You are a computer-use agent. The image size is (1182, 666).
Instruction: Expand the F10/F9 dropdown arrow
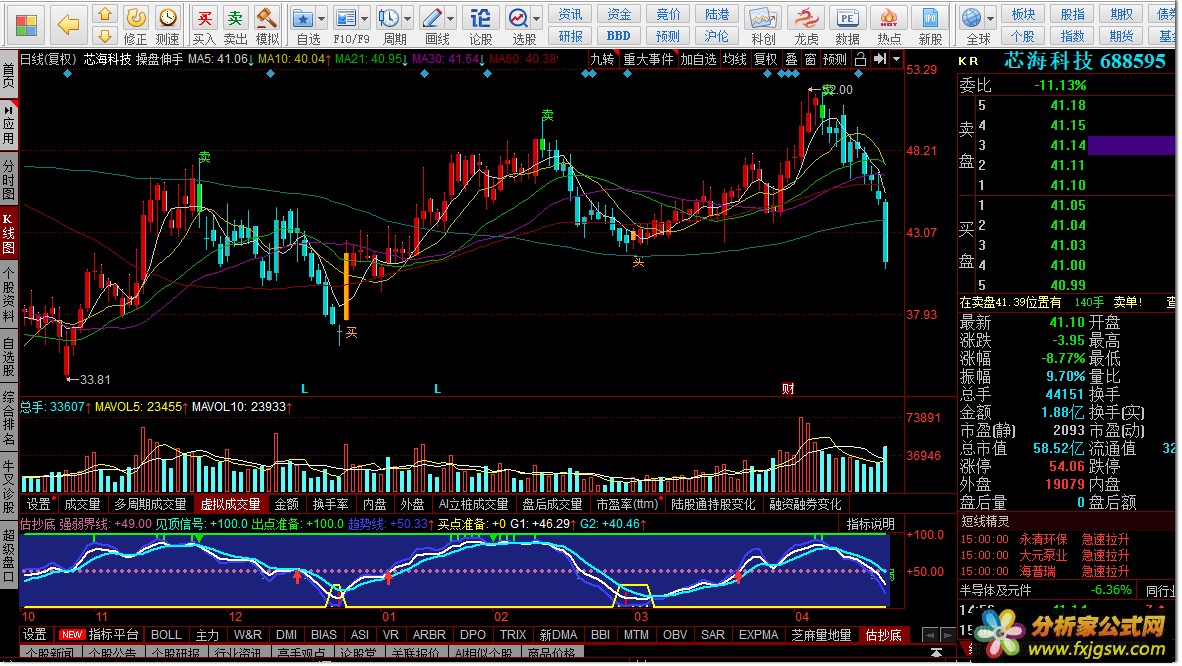365,18
